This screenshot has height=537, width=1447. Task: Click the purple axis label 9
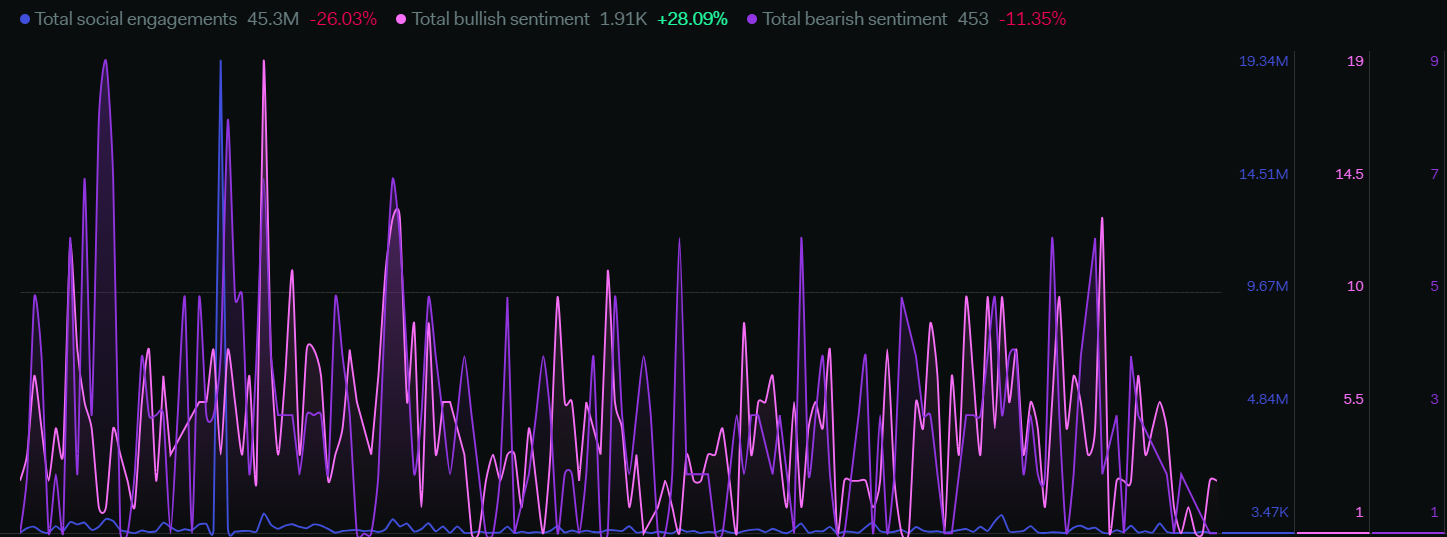point(1435,62)
